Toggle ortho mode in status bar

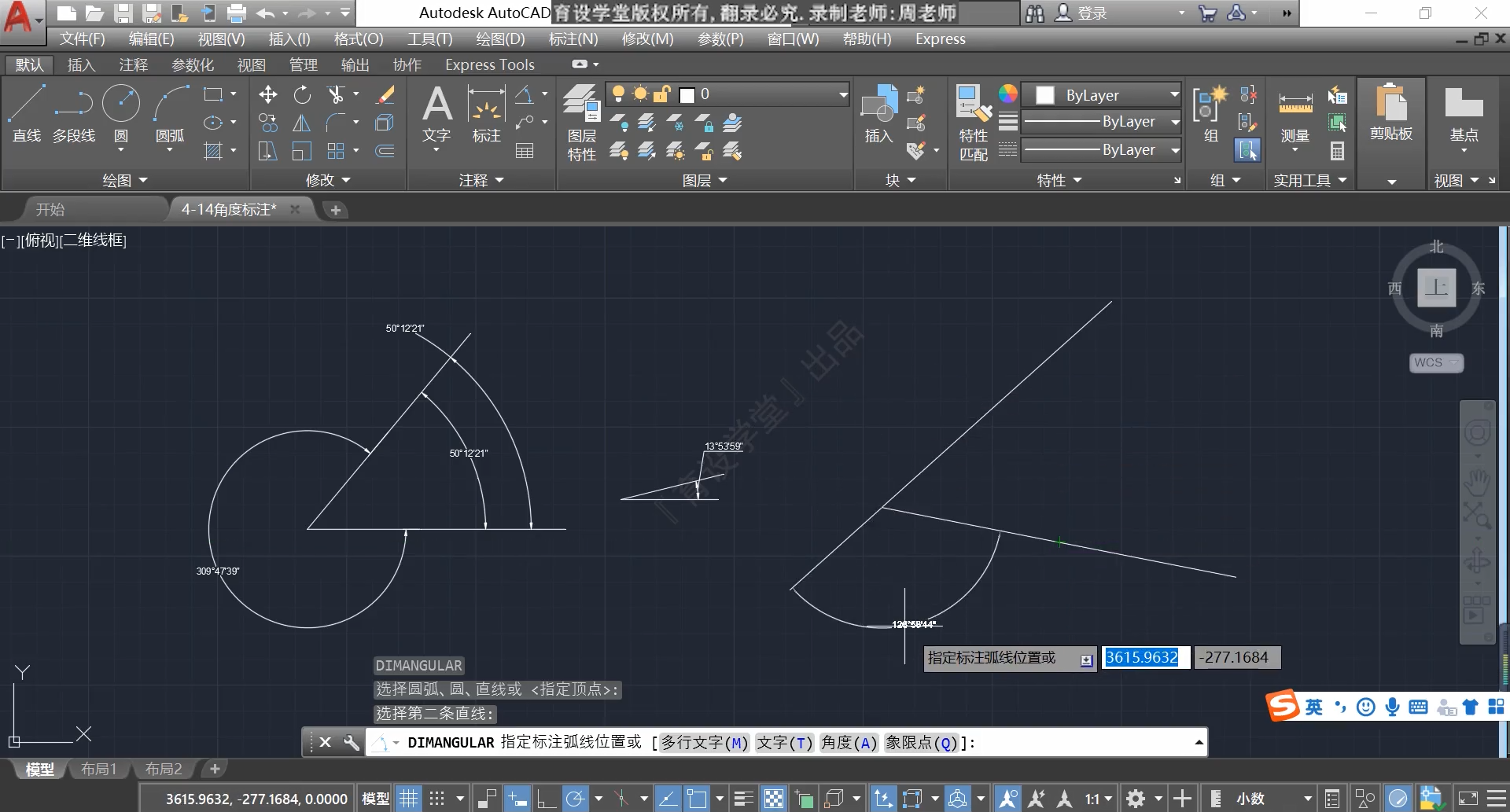[x=547, y=799]
